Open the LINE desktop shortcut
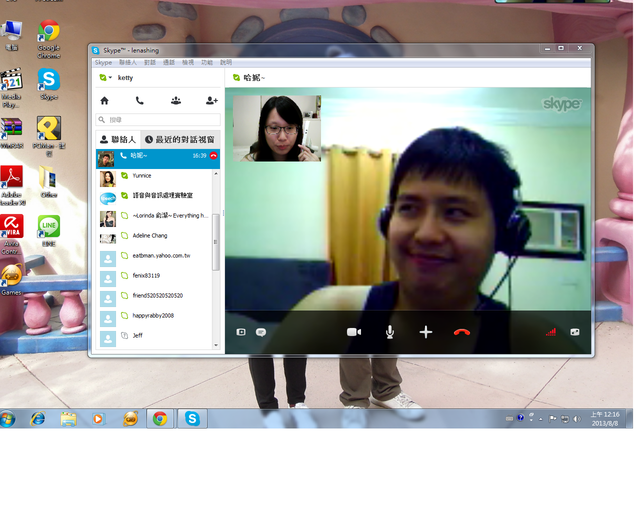This screenshot has height=512, width=640. [49, 231]
